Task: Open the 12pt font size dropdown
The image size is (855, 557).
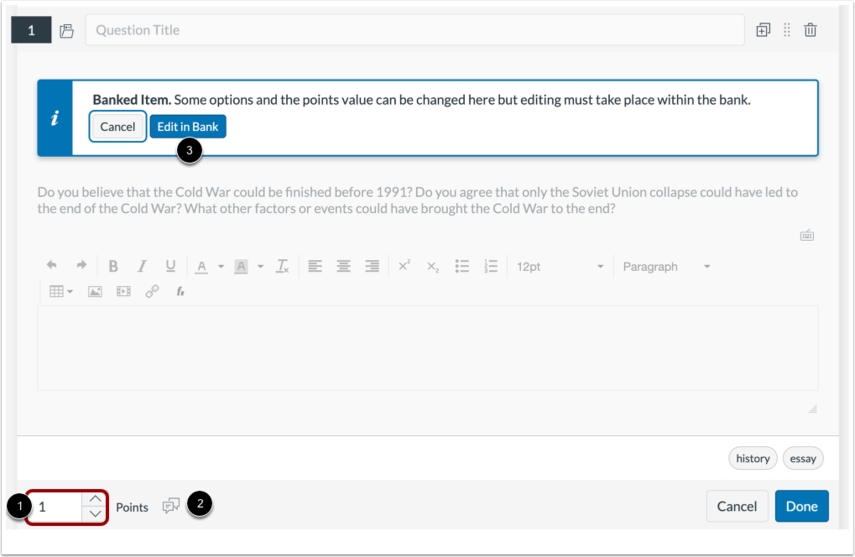Action: [560, 267]
